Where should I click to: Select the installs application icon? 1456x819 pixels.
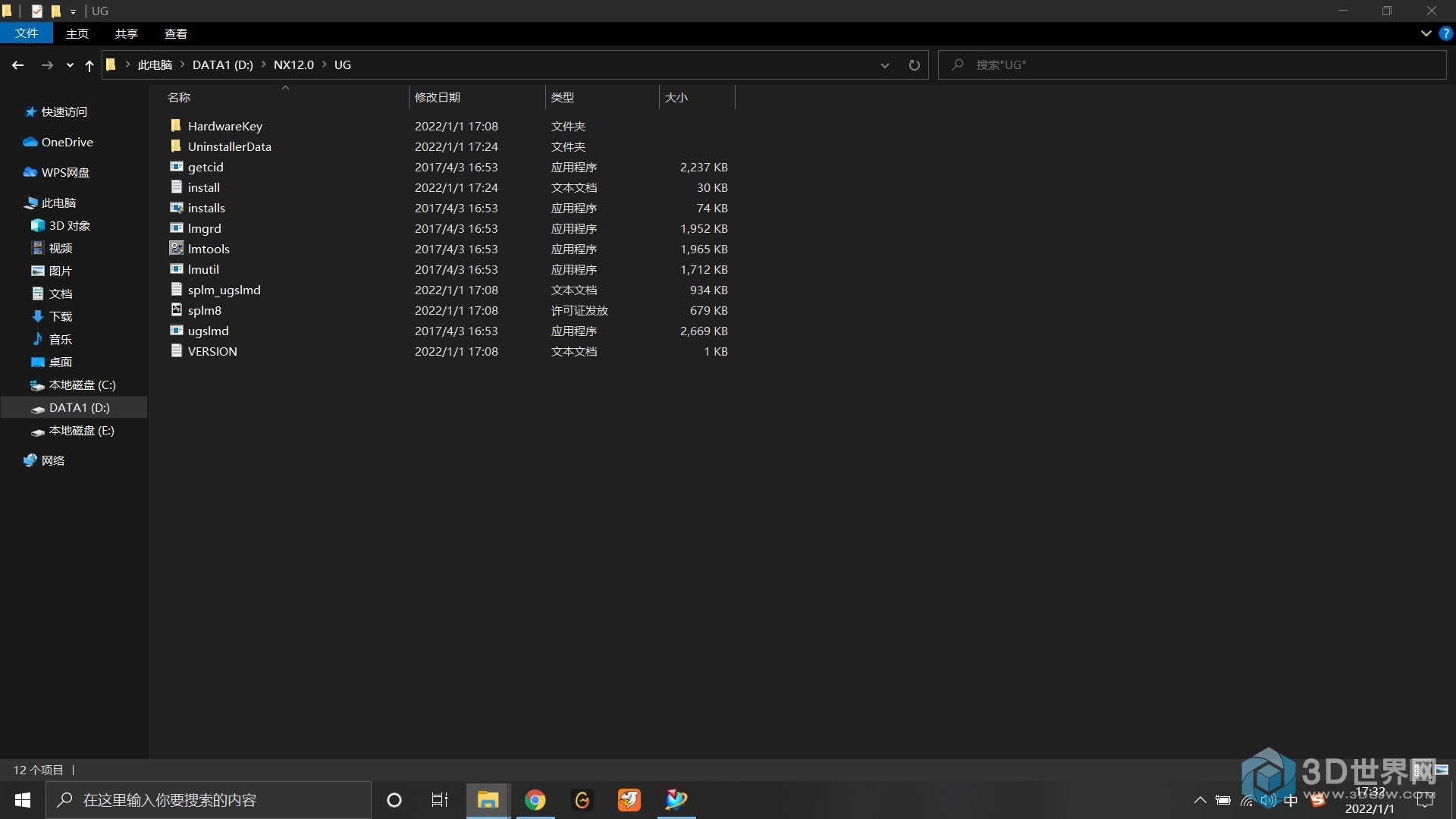(x=176, y=208)
